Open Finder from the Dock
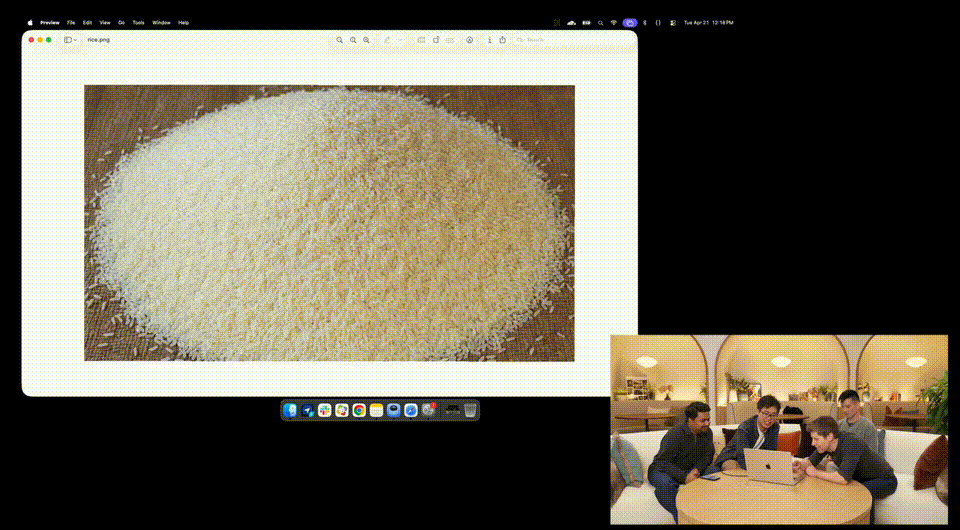 291,410
